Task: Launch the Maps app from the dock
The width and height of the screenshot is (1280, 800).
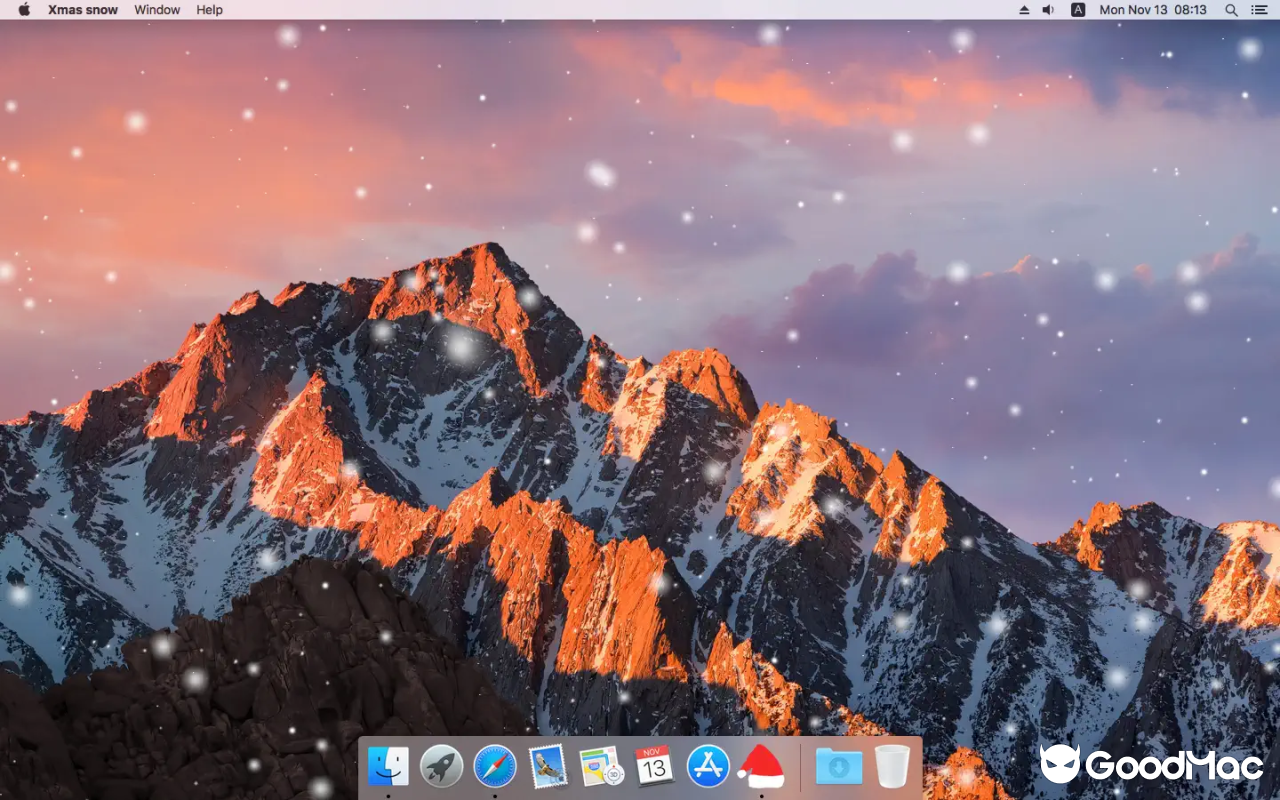Action: point(601,766)
